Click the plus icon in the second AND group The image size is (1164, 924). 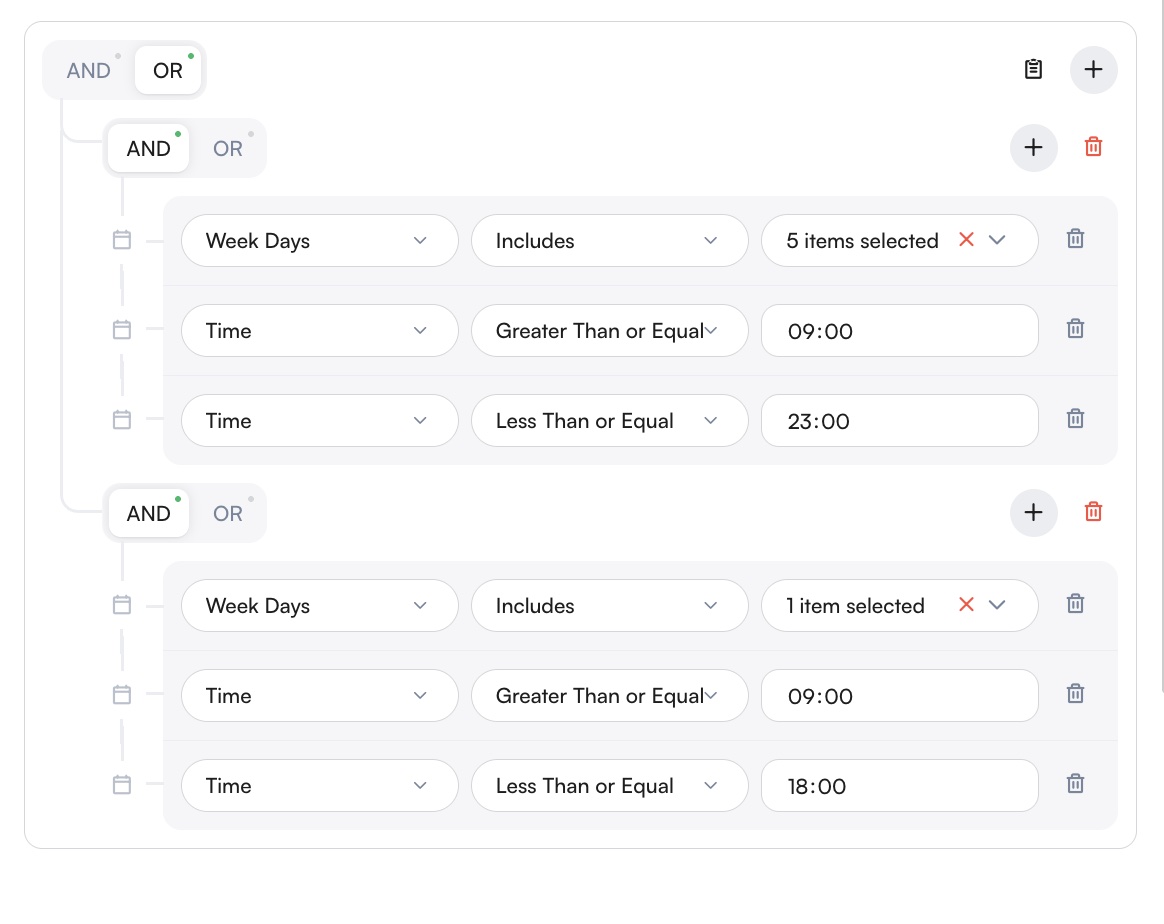click(1034, 512)
